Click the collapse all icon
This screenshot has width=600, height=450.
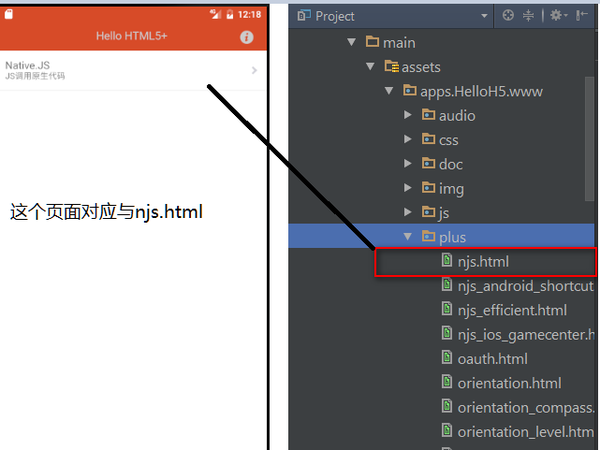[528, 16]
